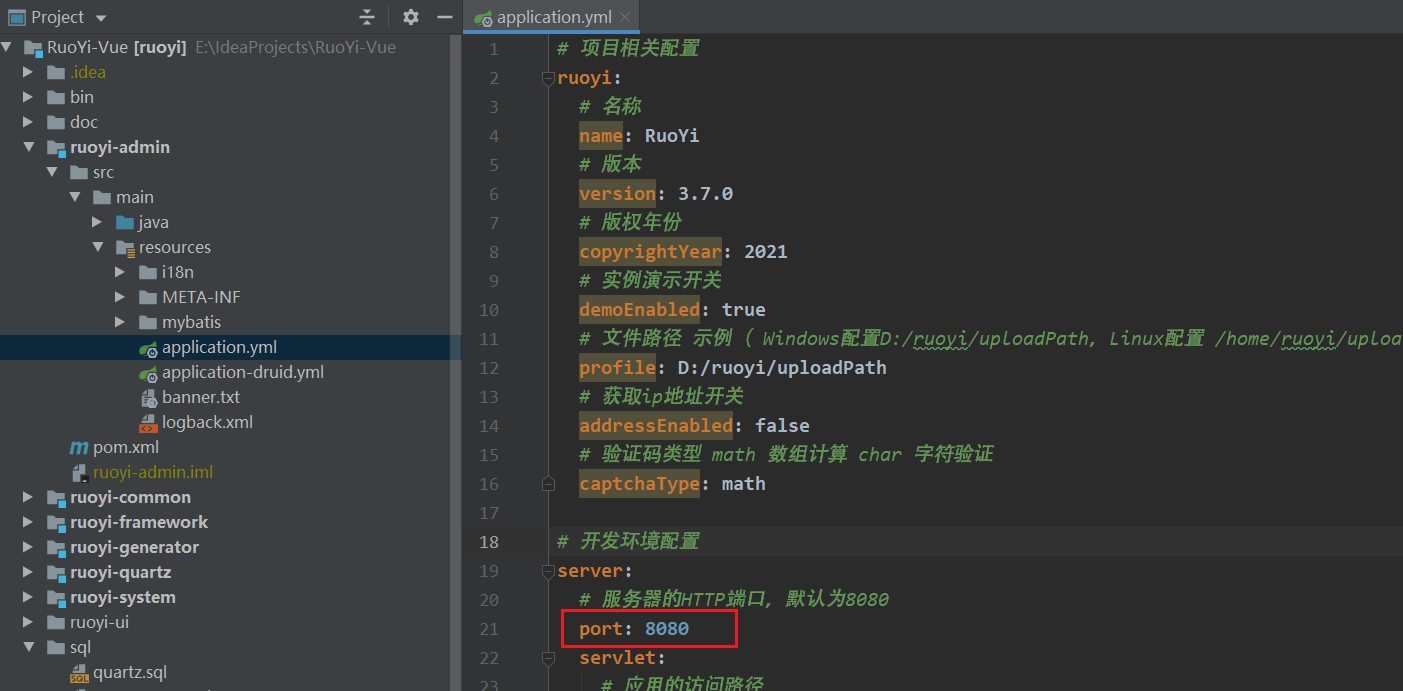Click the captchaType value math
The height and width of the screenshot is (691, 1403).
[744, 484]
